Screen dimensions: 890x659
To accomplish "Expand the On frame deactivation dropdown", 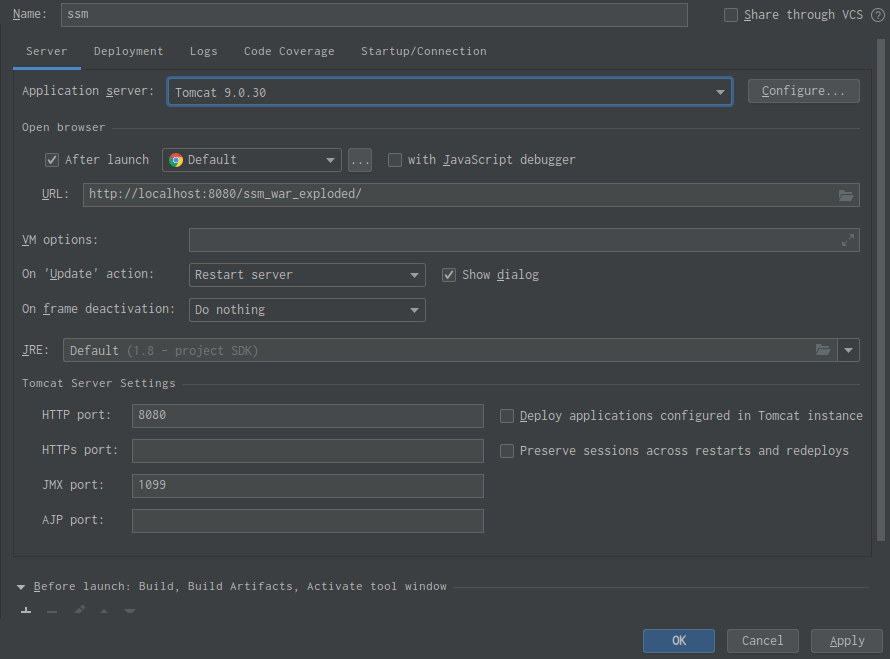I will coord(307,310).
